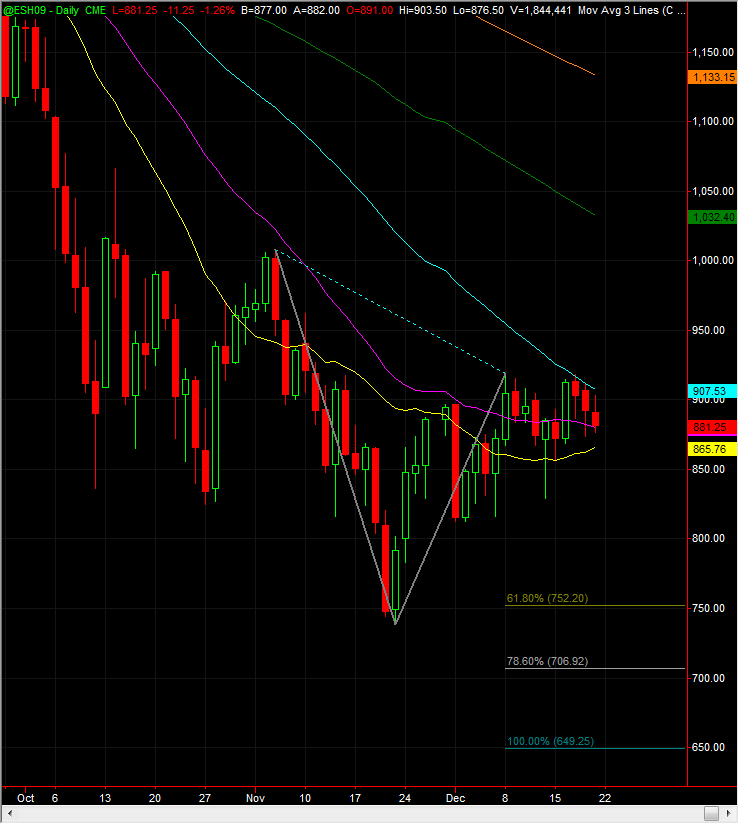Click the 1,150.00 price axis label

[713, 52]
